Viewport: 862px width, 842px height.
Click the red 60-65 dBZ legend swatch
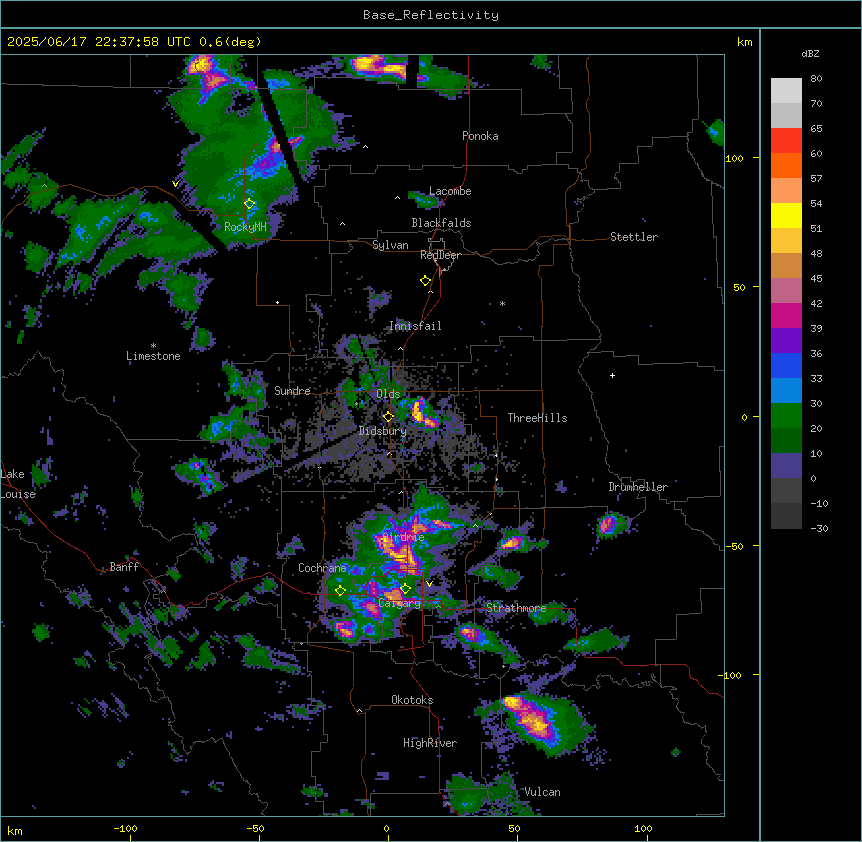(x=786, y=141)
